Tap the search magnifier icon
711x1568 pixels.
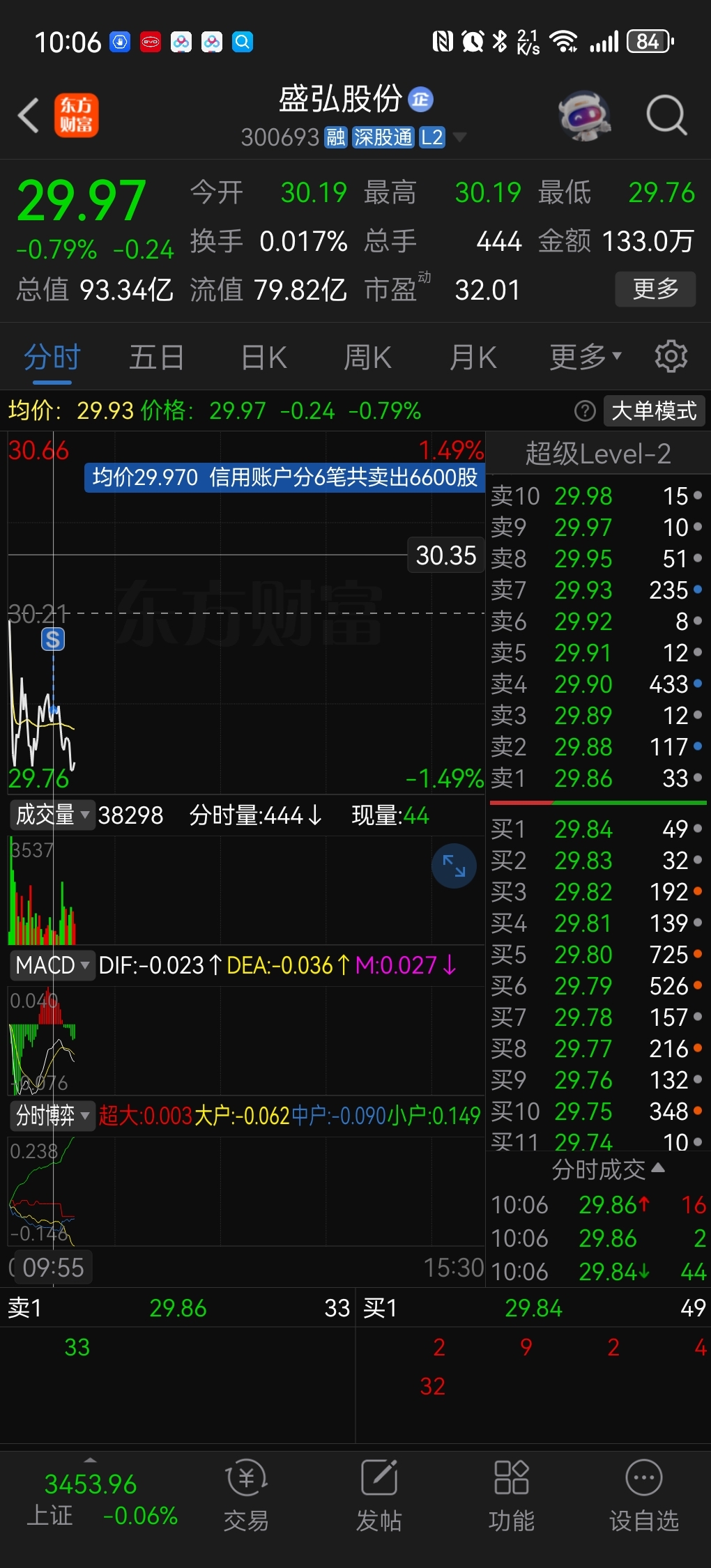coord(666,115)
